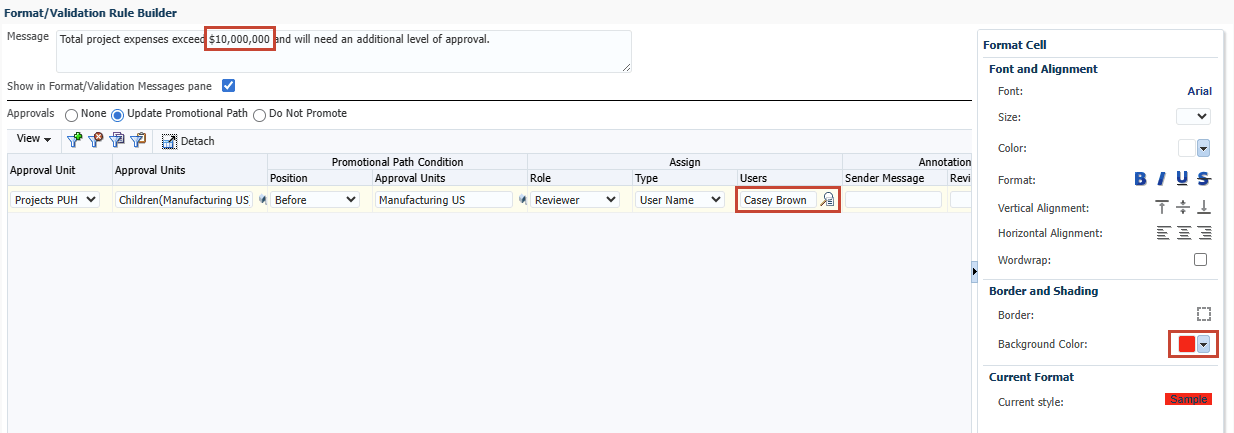Open user search next to Casey Brown
Screen dimensions: 1234x433
coord(827,200)
